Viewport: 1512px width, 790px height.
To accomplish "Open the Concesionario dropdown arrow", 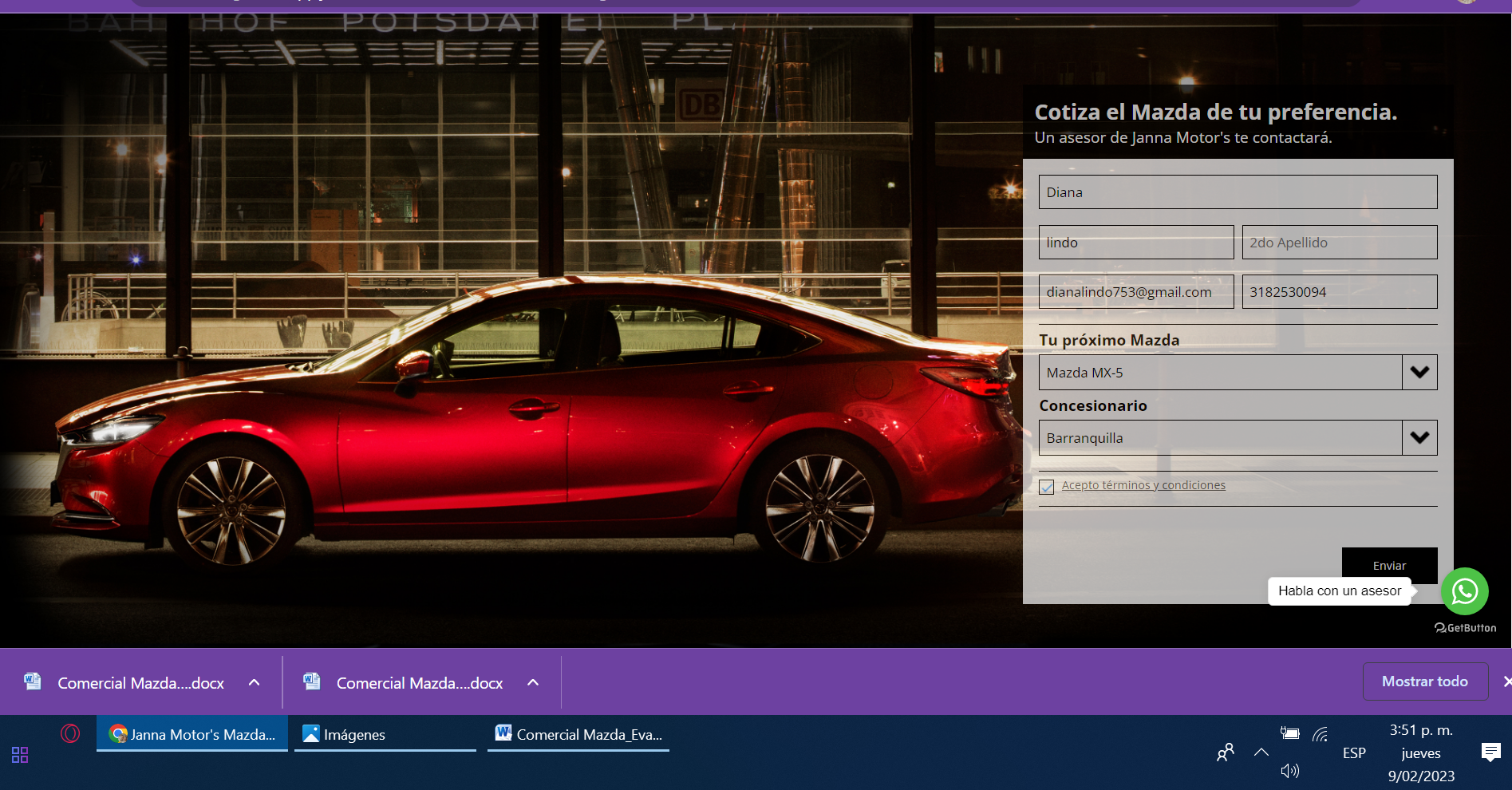I will point(1419,437).
